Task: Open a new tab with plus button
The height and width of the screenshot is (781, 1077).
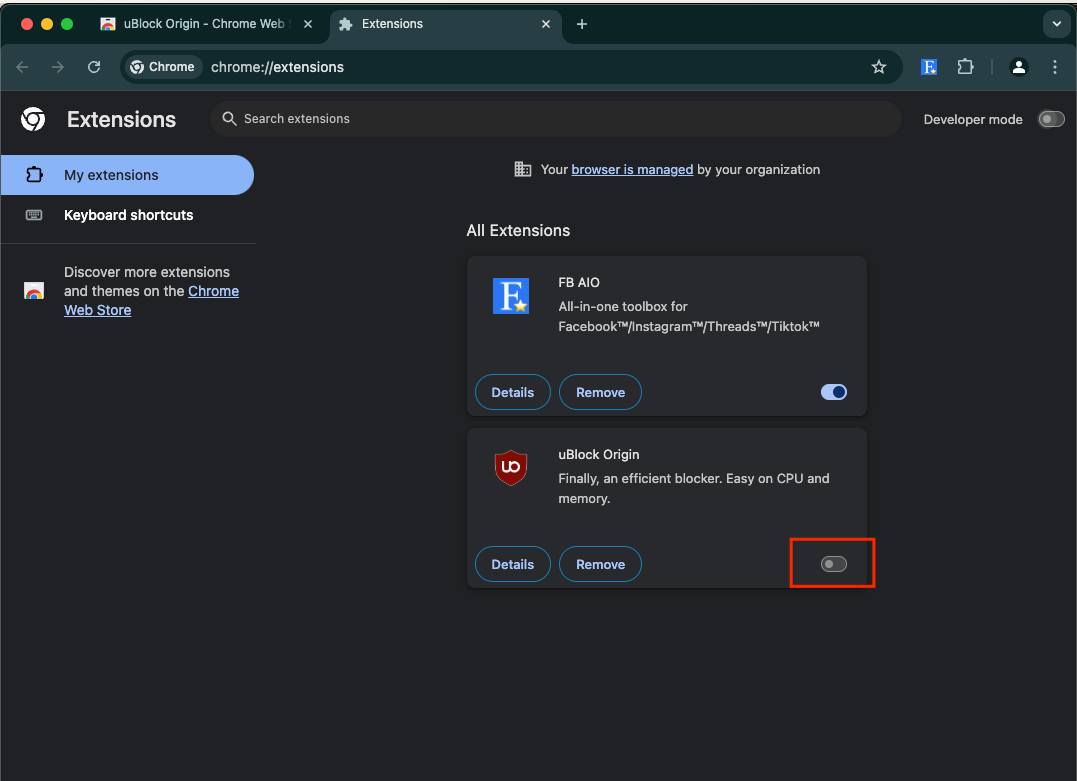Action: [x=582, y=24]
